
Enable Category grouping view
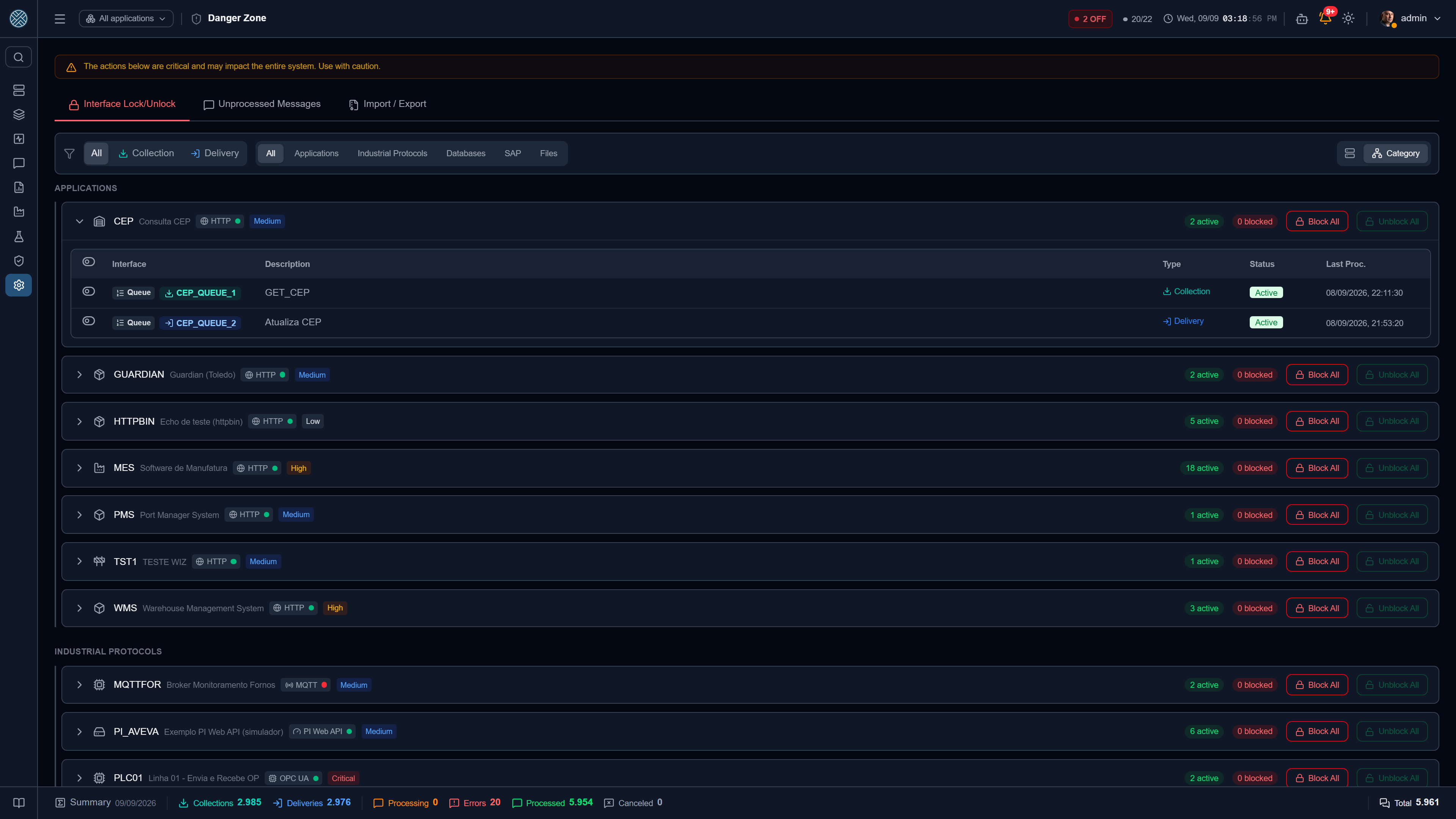1395,153
